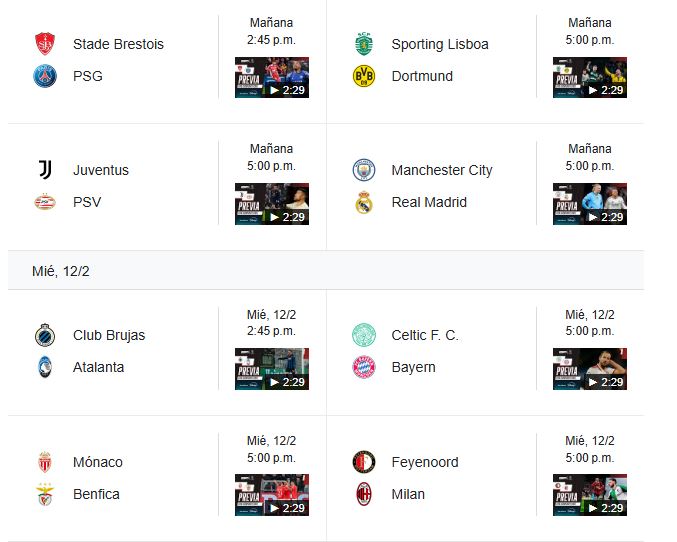Select the PSV team name
Viewport: 677px width, 542px height.
[87, 202]
